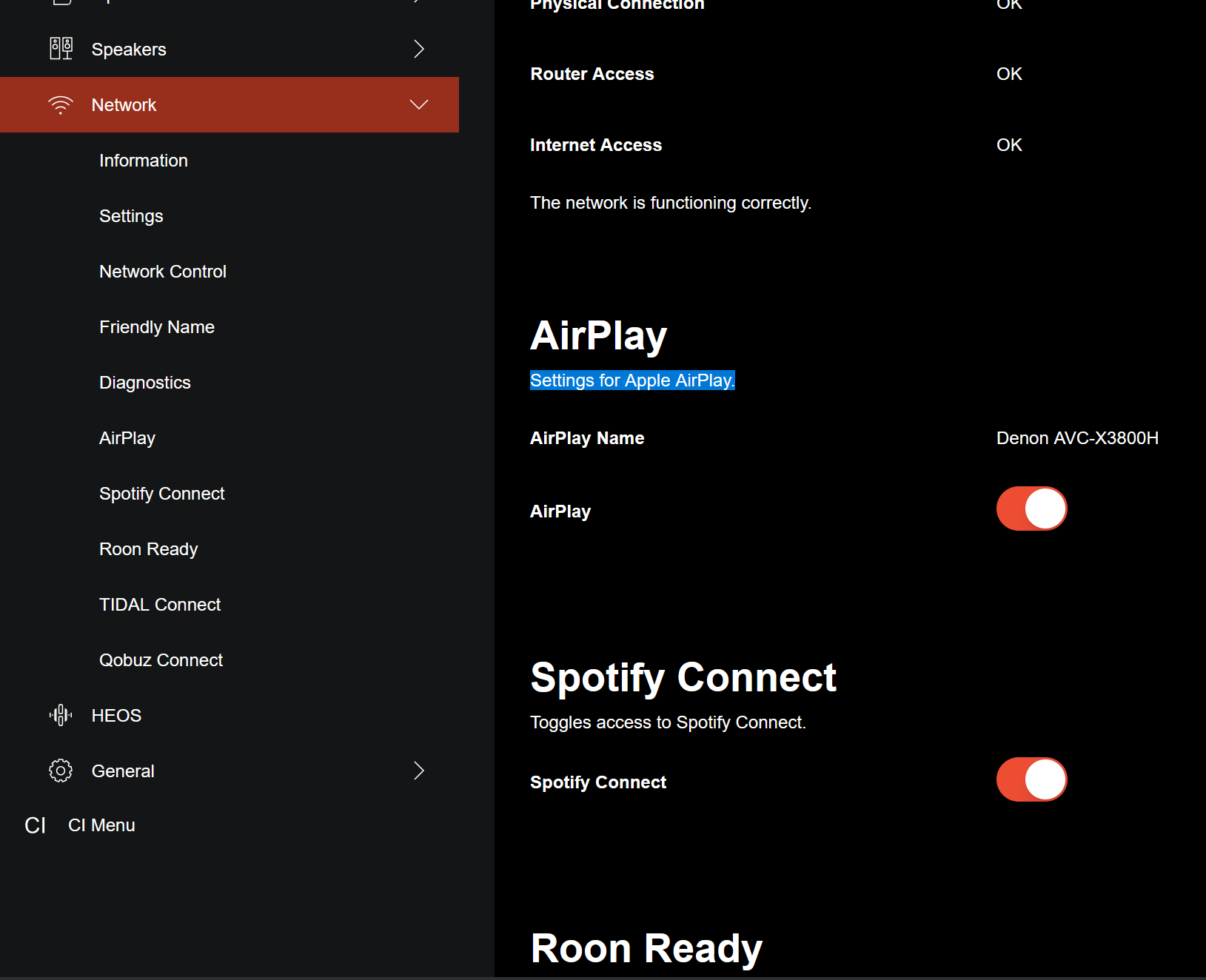The height and width of the screenshot is (980, 1206).
Task: Click the Roon Ready section heading
Action: point(646,949)
